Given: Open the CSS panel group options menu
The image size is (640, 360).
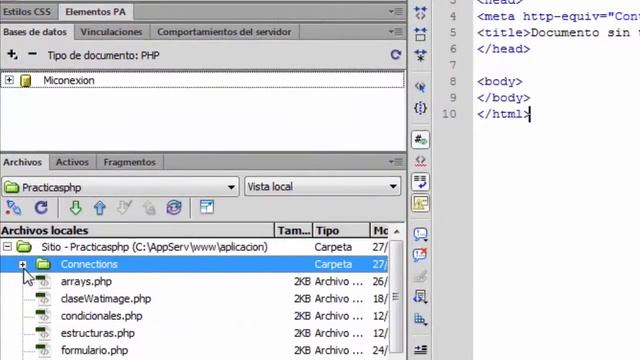Looking at the screenshot, I should coord(396,12).
